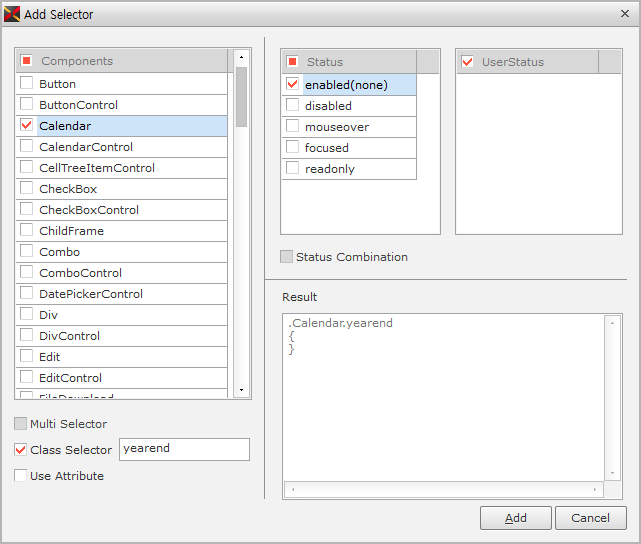
Task: Close the Add Selector dialog
Action: [625, 14]
